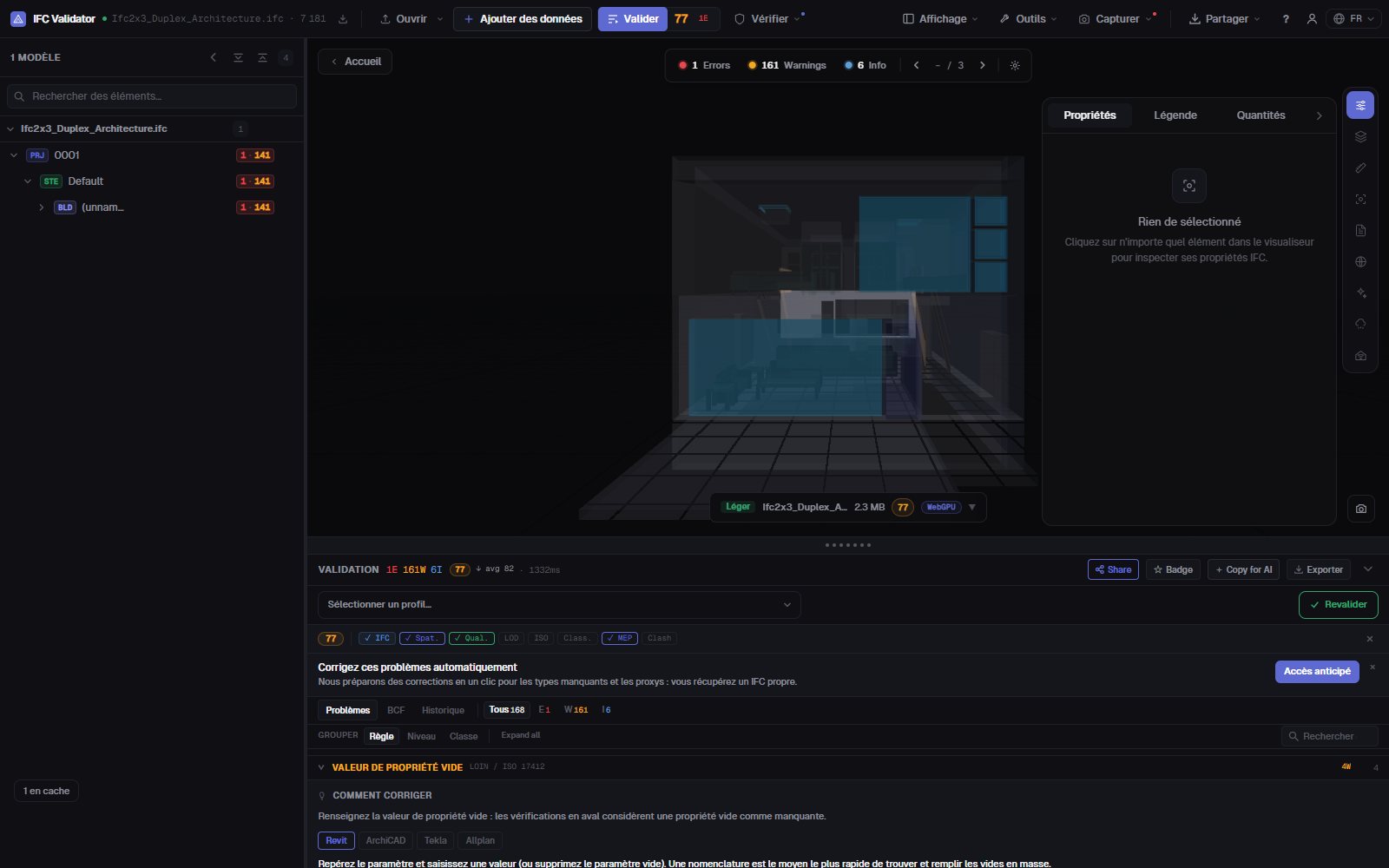Toggle the MEP check chip
1389x868 pixels.
[x=620, y=638]
